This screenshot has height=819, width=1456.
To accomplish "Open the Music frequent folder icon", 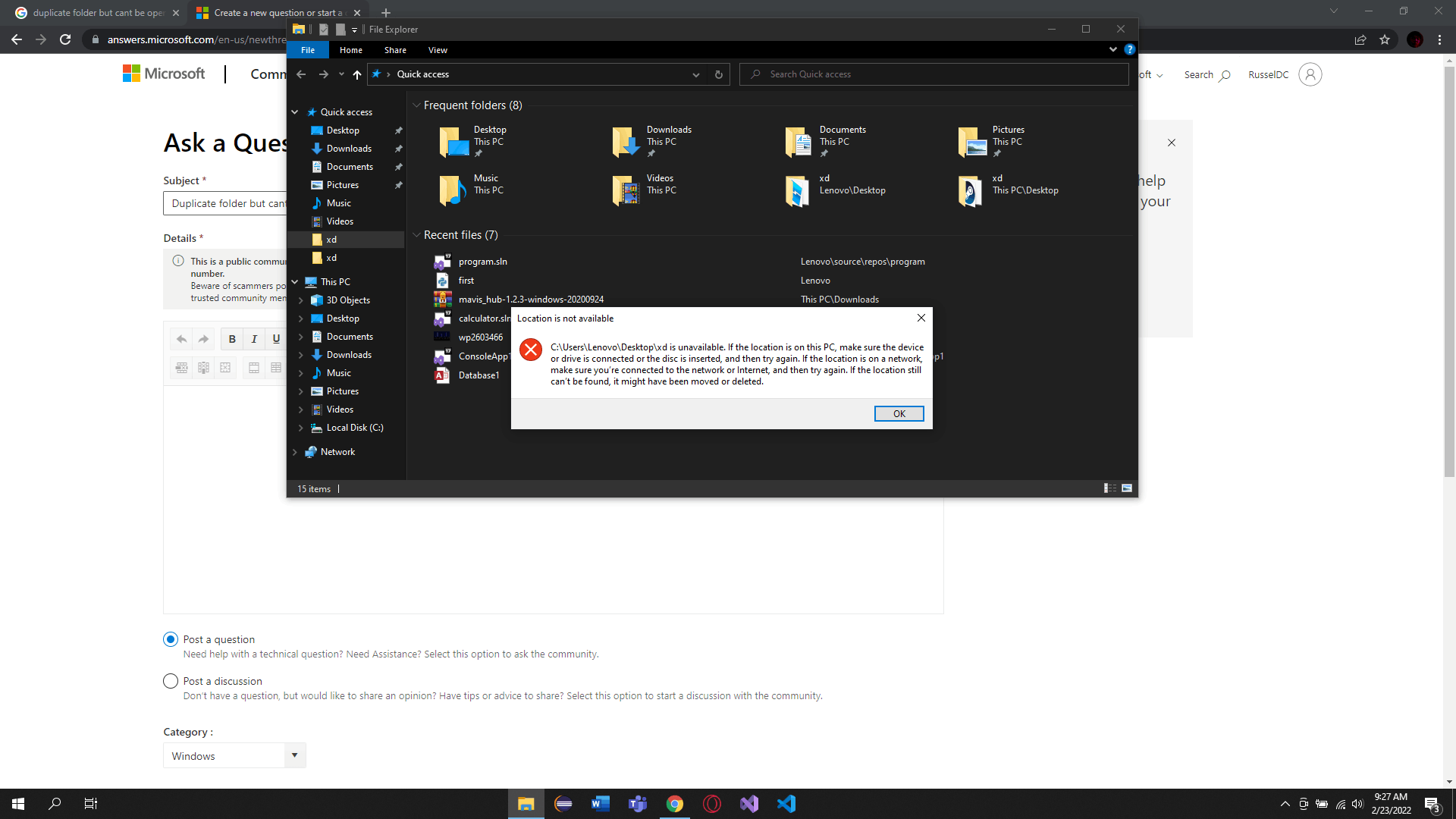I will 453,190.
